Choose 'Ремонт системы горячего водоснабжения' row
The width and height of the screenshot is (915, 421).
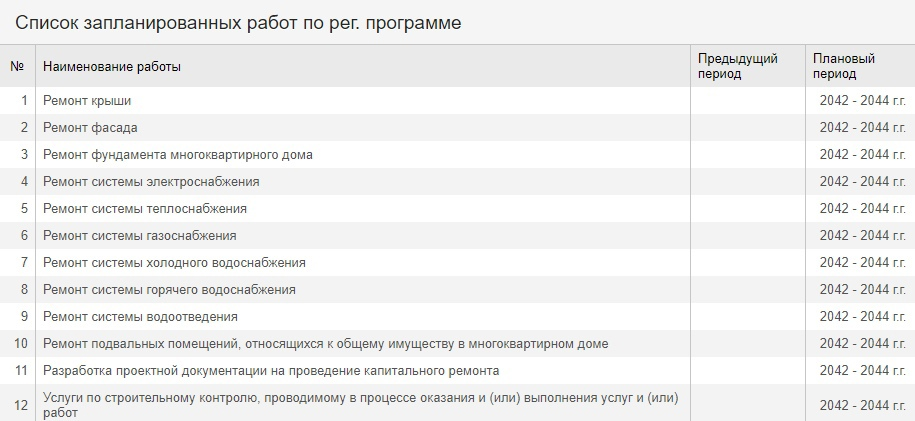169,290
